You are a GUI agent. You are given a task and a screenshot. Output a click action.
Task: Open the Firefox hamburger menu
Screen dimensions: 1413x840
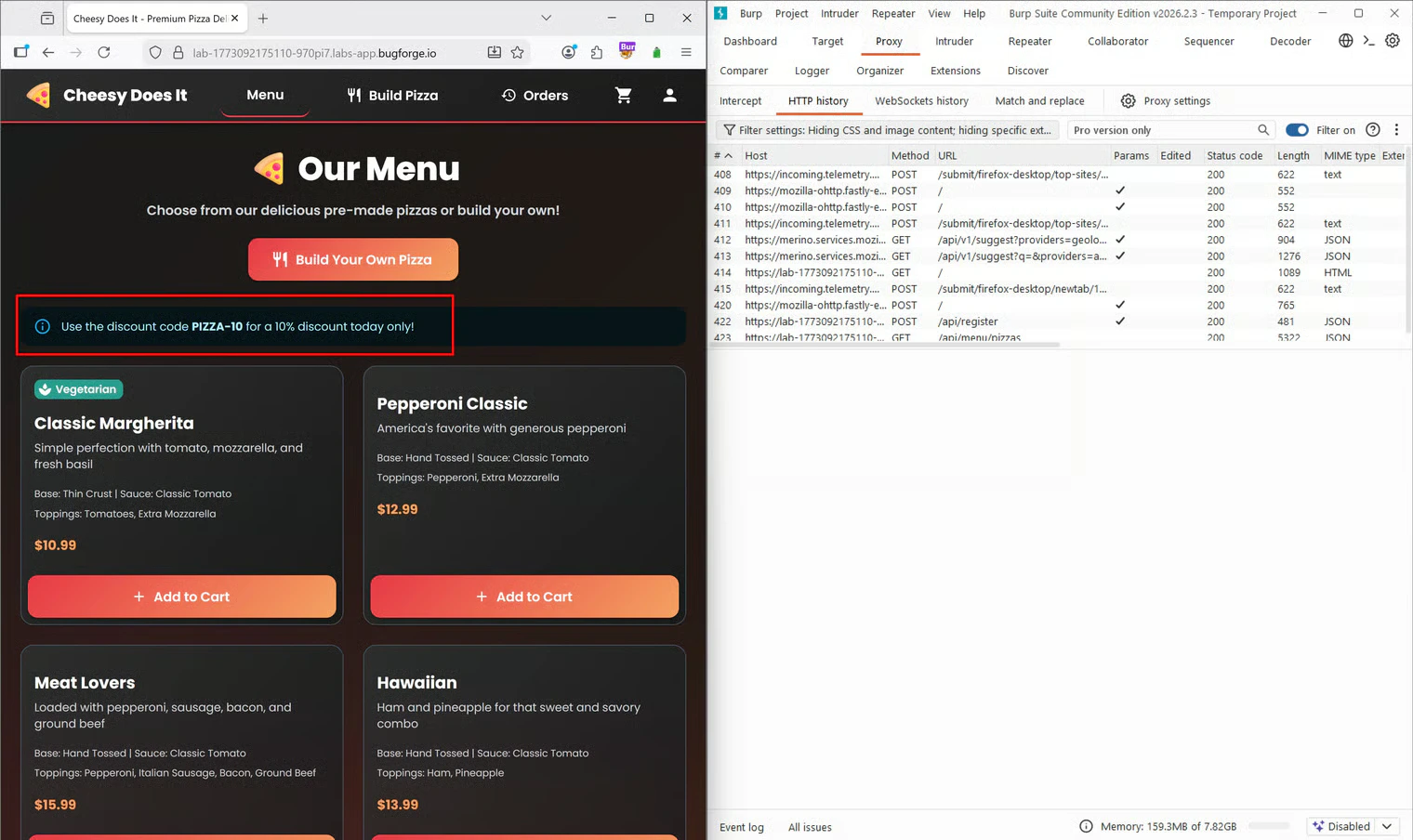(x=686, y=53)
